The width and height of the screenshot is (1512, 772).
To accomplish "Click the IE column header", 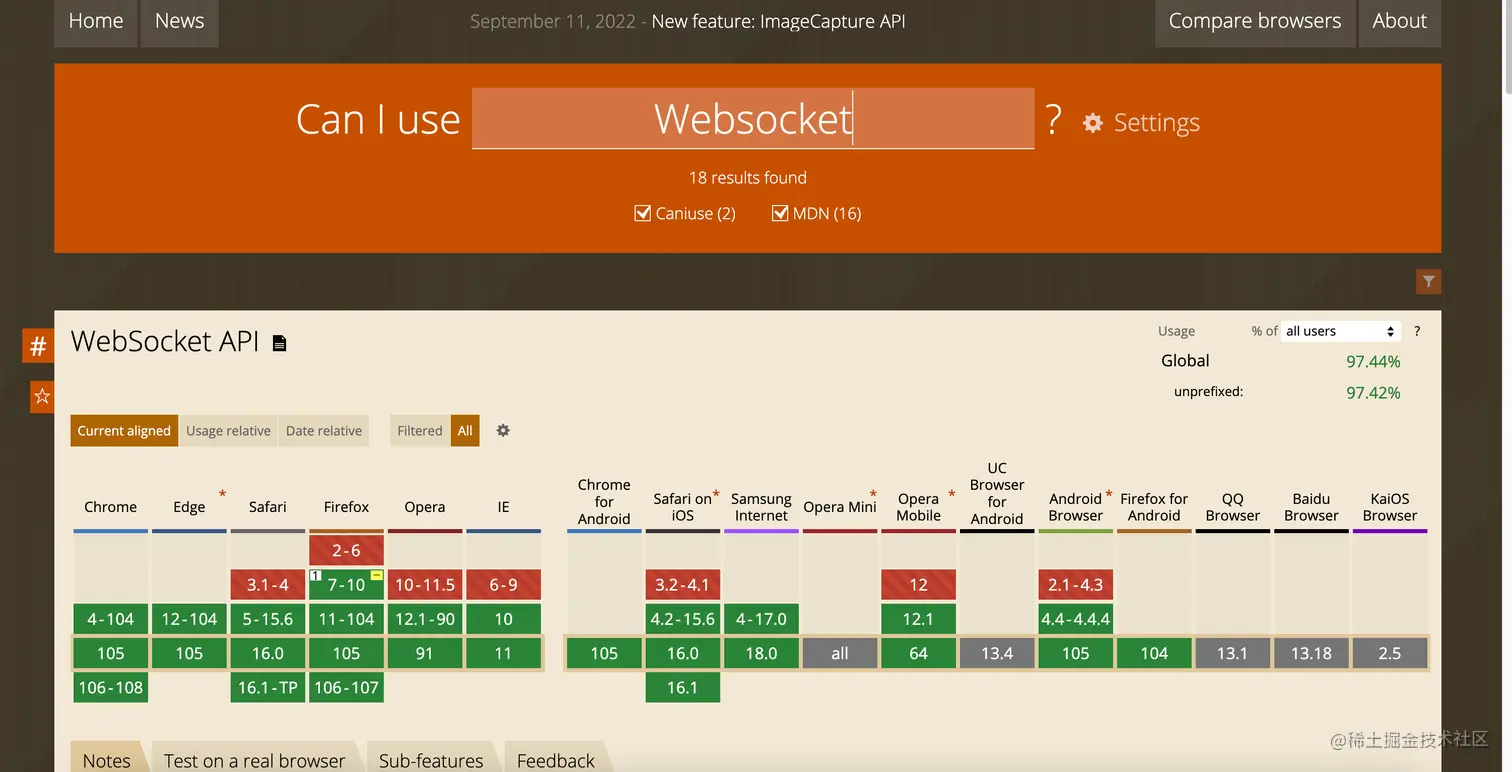I will tap(504, 507).
